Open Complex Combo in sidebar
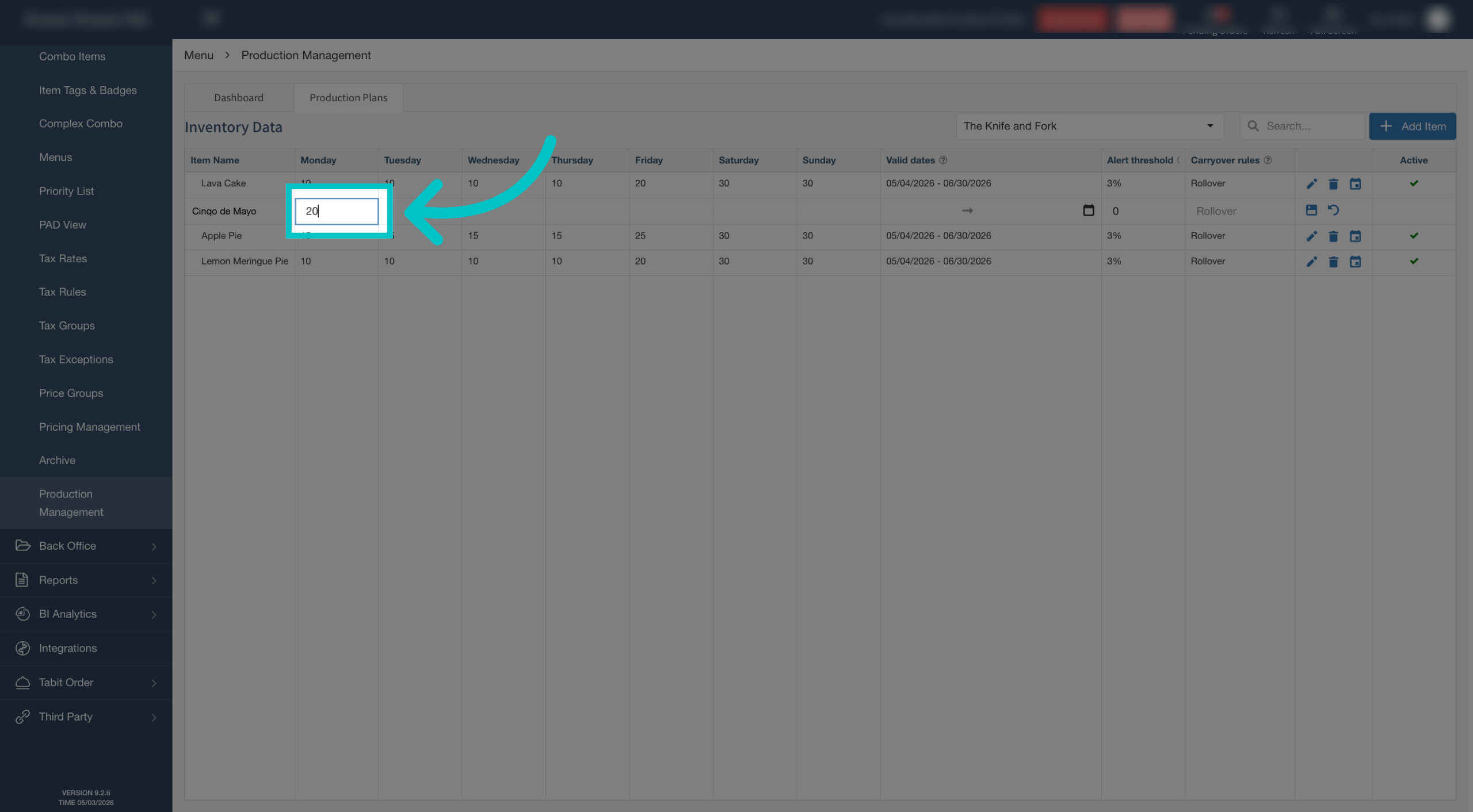 pos(81,124)
